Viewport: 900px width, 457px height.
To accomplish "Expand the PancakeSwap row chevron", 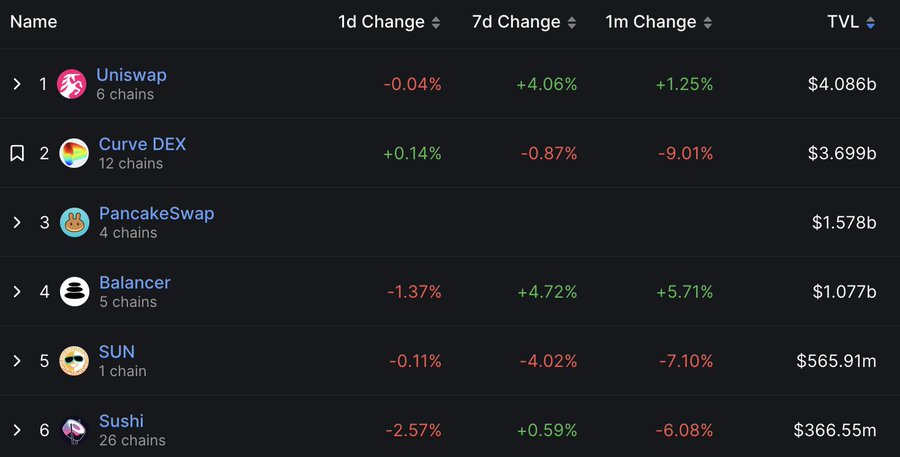I will [x=17, y=222].
